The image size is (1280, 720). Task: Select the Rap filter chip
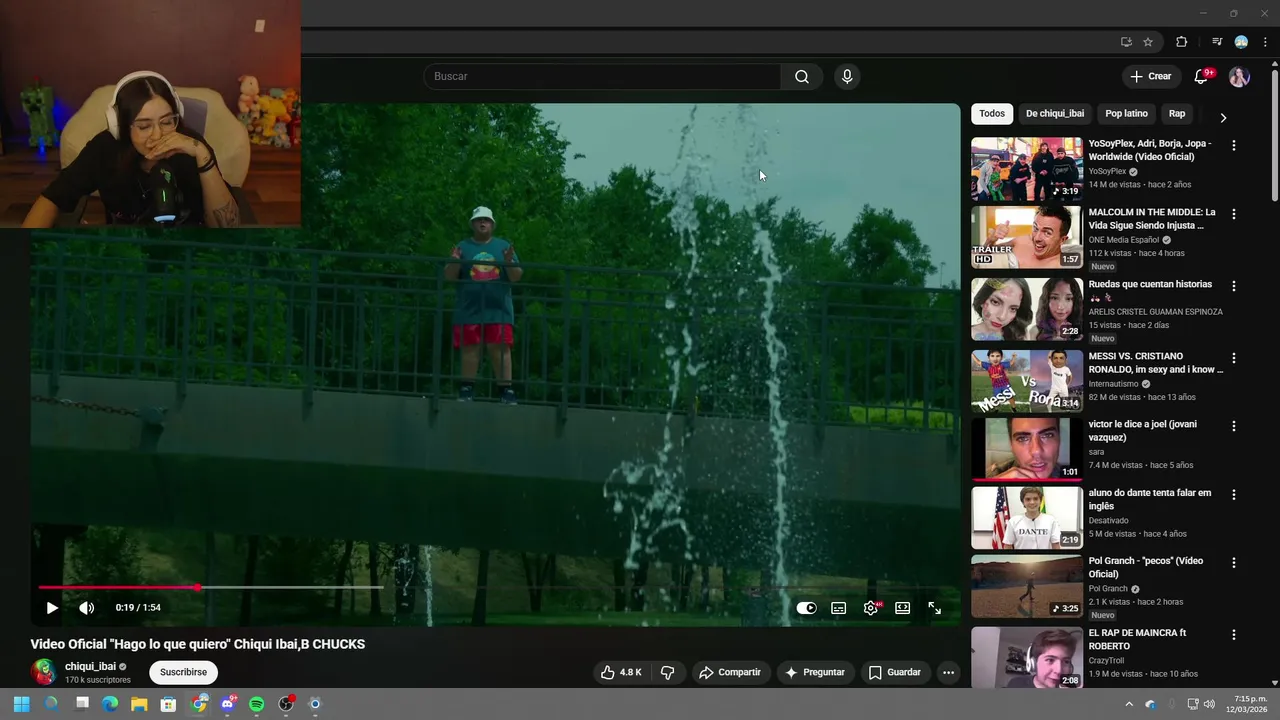pyautogui.click(x=1177, y=114)
